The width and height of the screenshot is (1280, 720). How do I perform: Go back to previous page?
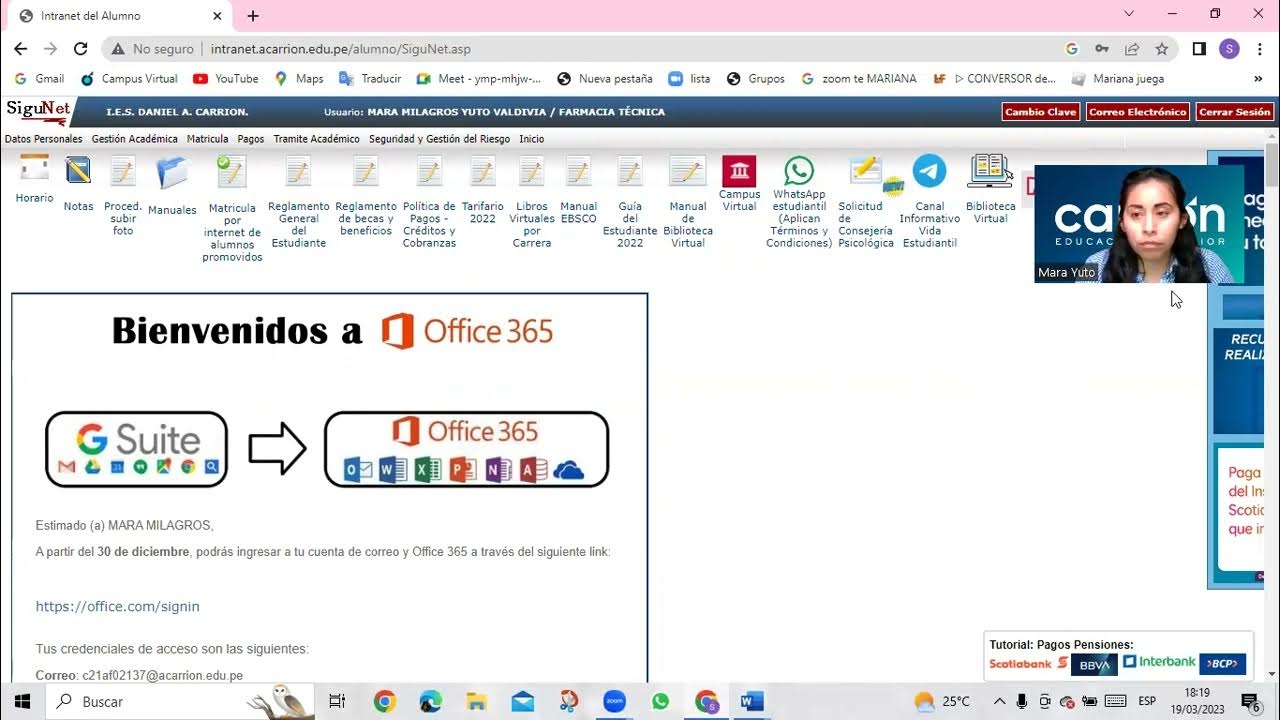(x=21, y=48)
